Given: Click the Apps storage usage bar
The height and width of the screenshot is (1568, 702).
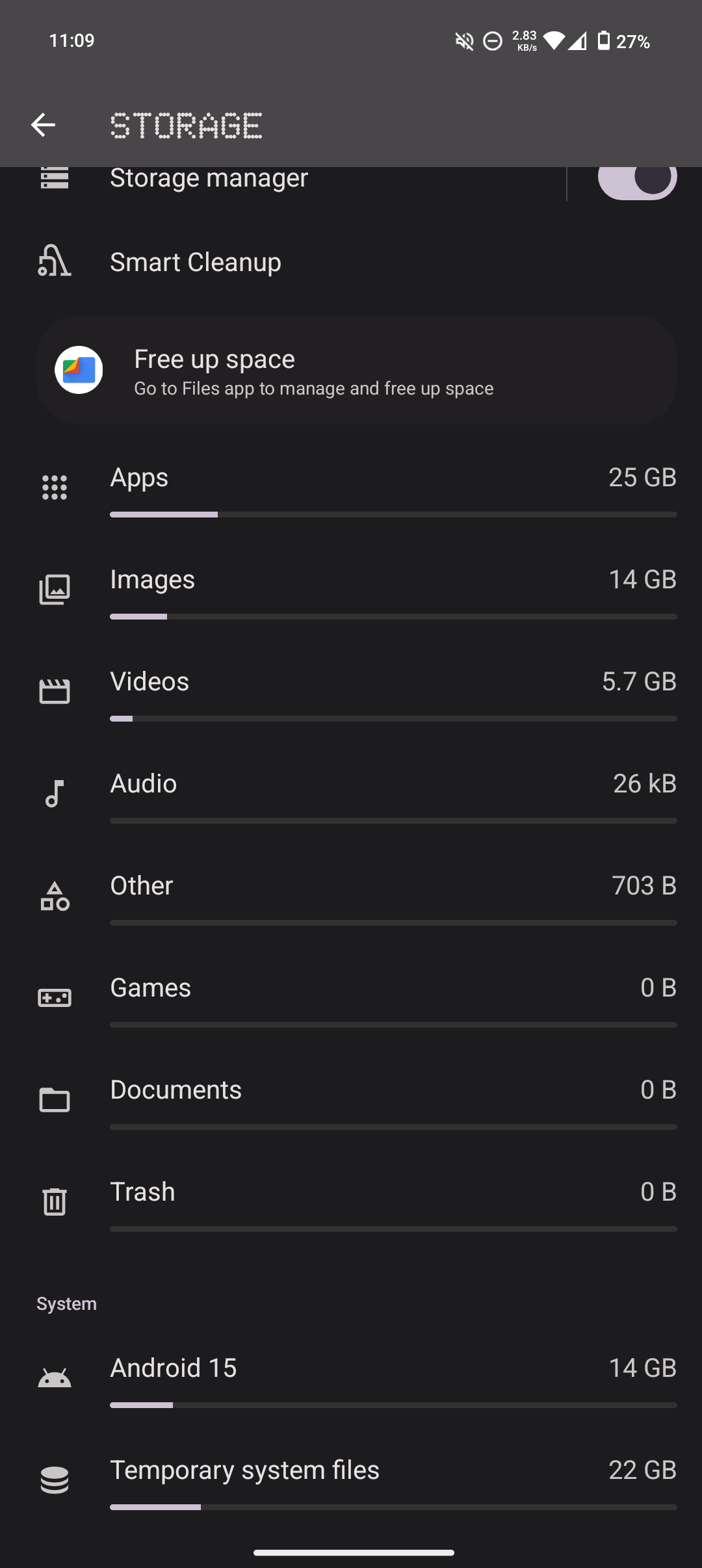Looking at the screenshot, I should [x=393, y=514].
